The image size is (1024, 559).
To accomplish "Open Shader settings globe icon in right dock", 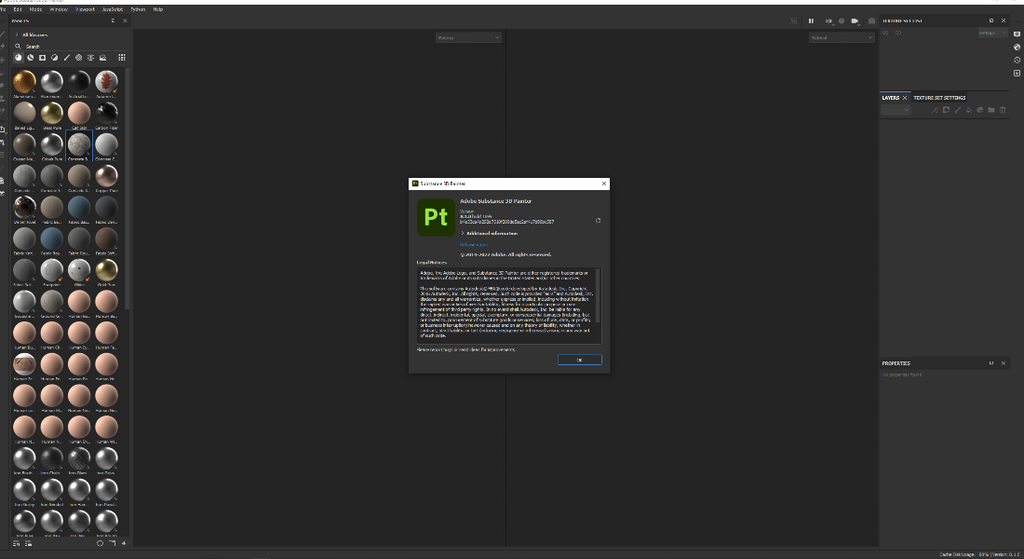I will [1017, 47].
